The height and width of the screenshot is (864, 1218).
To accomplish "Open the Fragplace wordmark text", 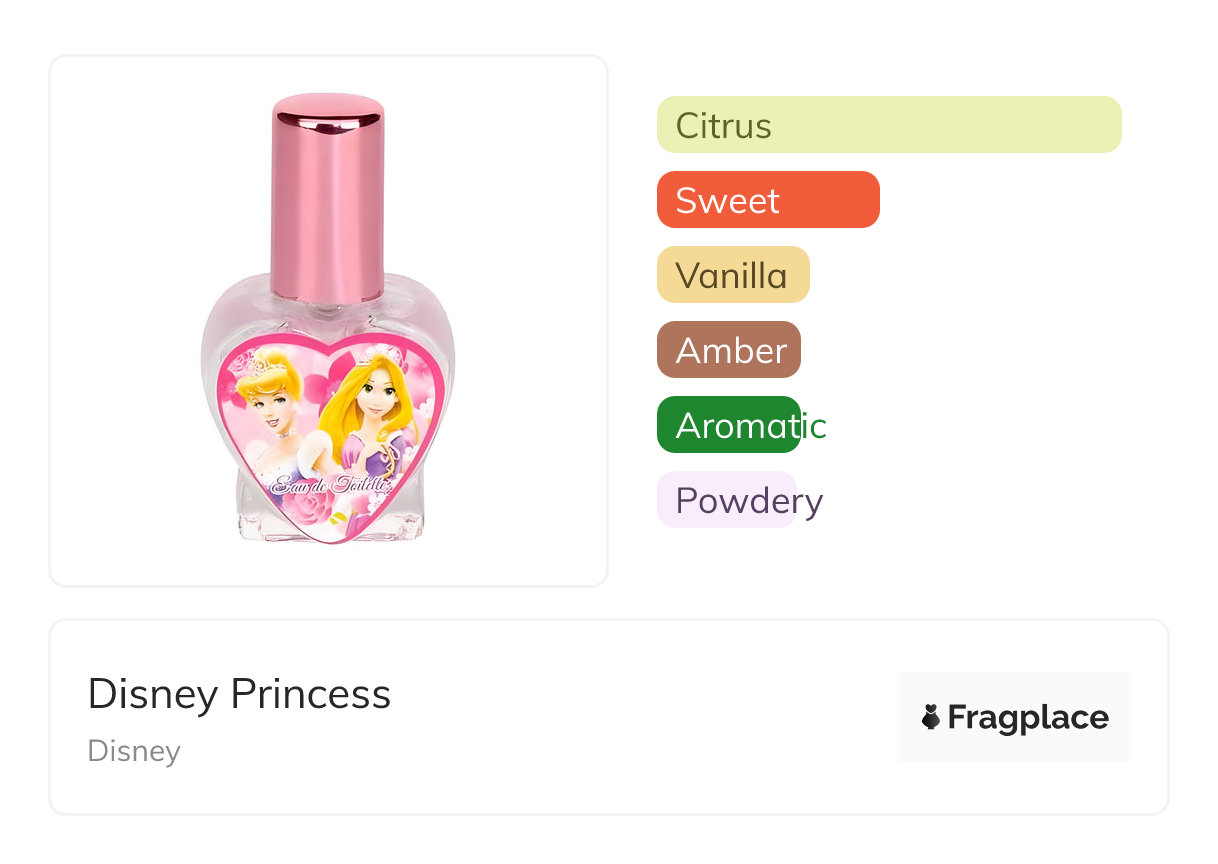I will click(x=1028, y=717).
